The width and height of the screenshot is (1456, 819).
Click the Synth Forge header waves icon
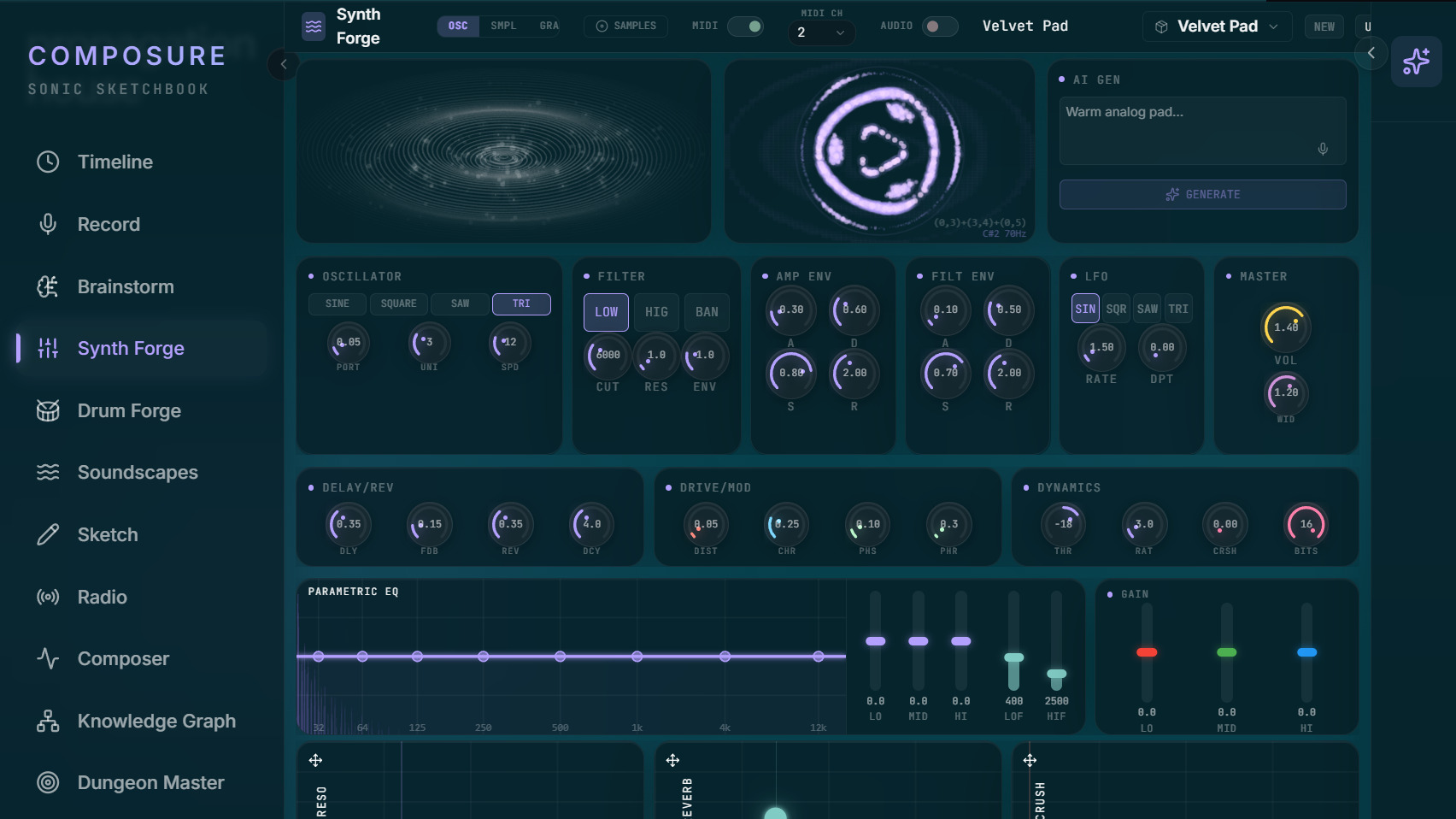coord(314,27)
